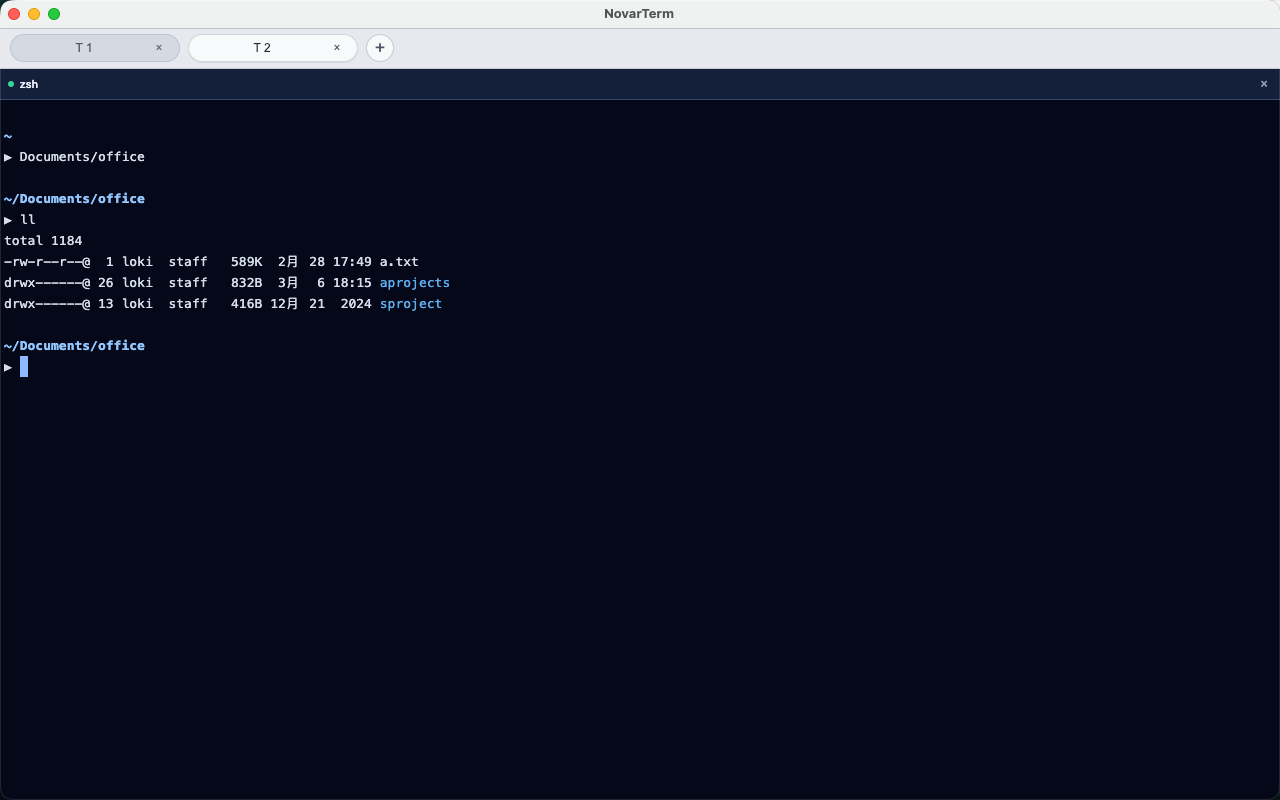Close the zsh pane using its x icon
Screen dimensions: 1280x800
click(1264, 84)
